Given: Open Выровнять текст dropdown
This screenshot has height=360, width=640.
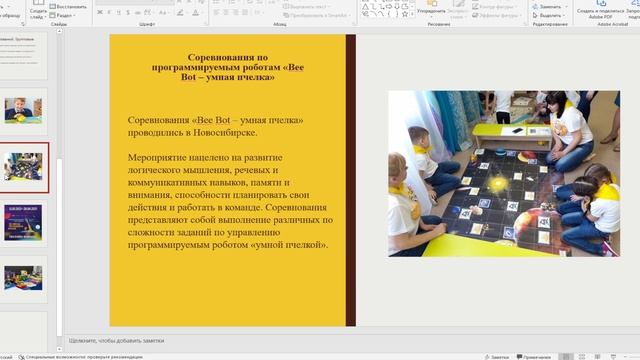Looking at the screenshot, I should [x=307, y=7].
